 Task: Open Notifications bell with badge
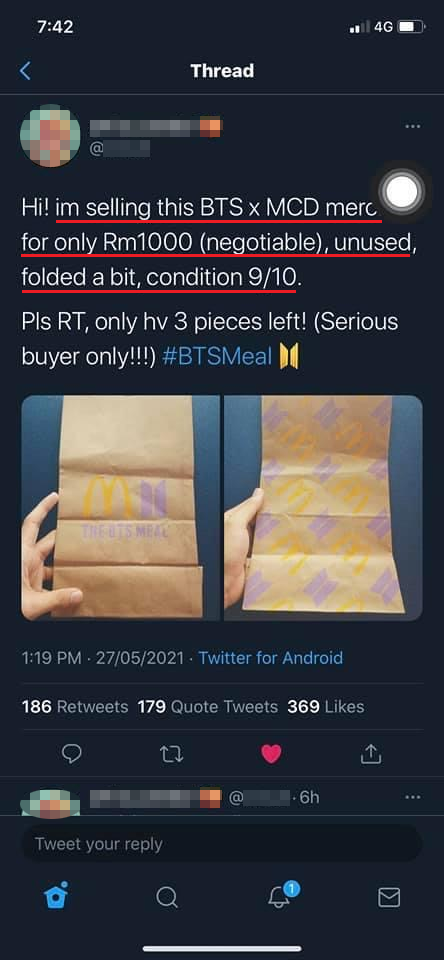coord(282,895)
